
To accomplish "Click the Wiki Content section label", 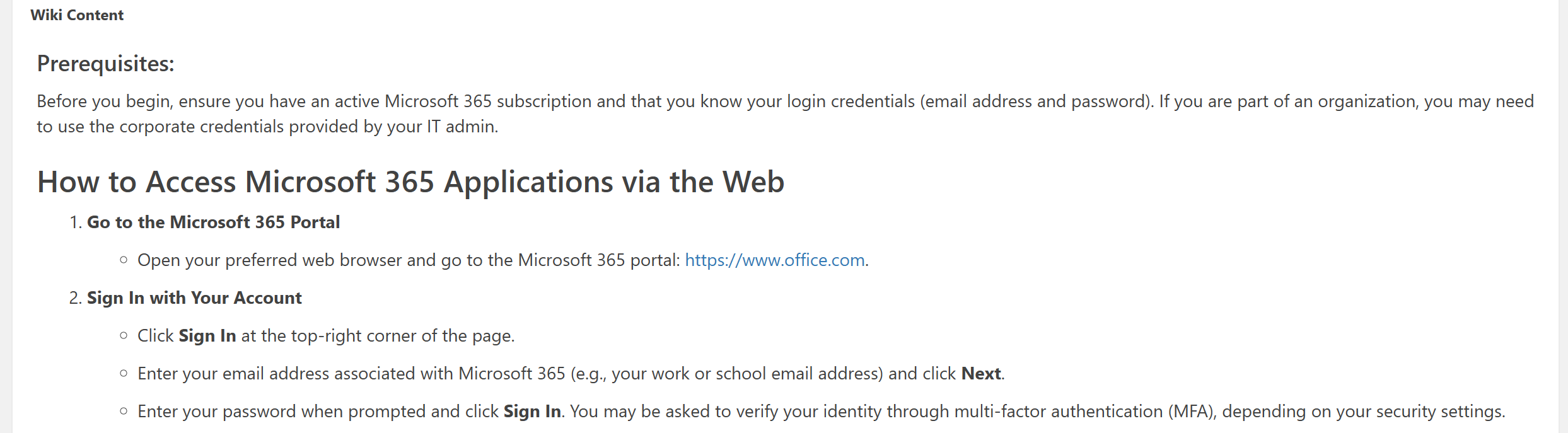I will pyautogui.click(x=77, y=15).
